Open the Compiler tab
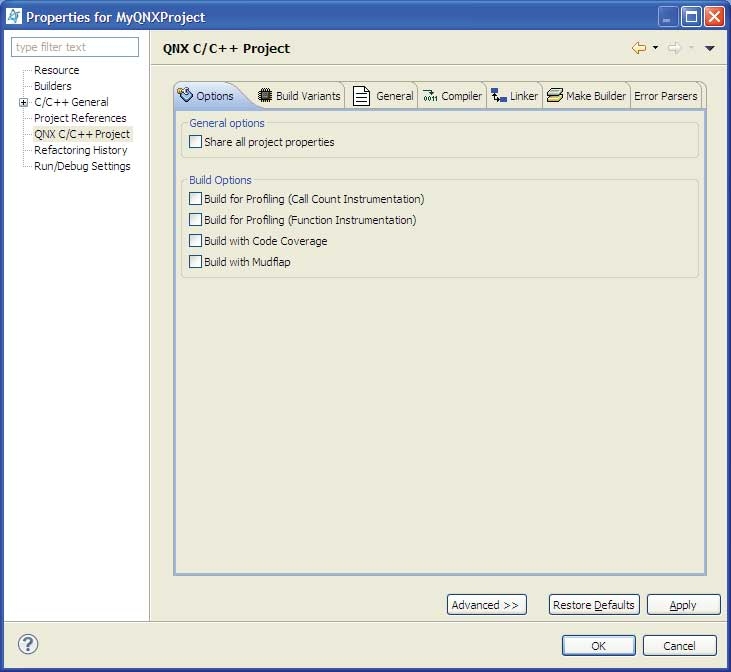Viewport: 731px width, 672px height. (452, 96)
